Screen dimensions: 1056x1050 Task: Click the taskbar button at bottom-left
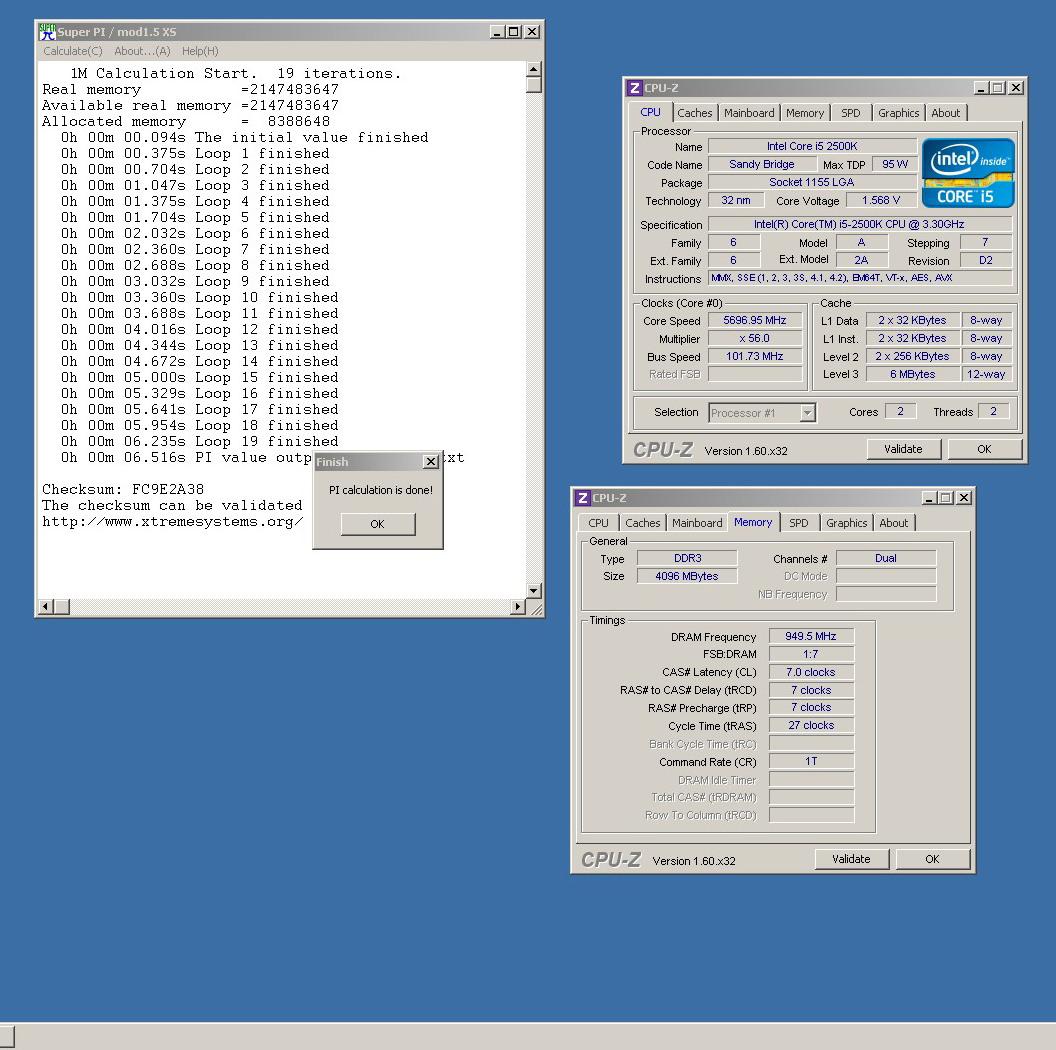pos(7,1037)
